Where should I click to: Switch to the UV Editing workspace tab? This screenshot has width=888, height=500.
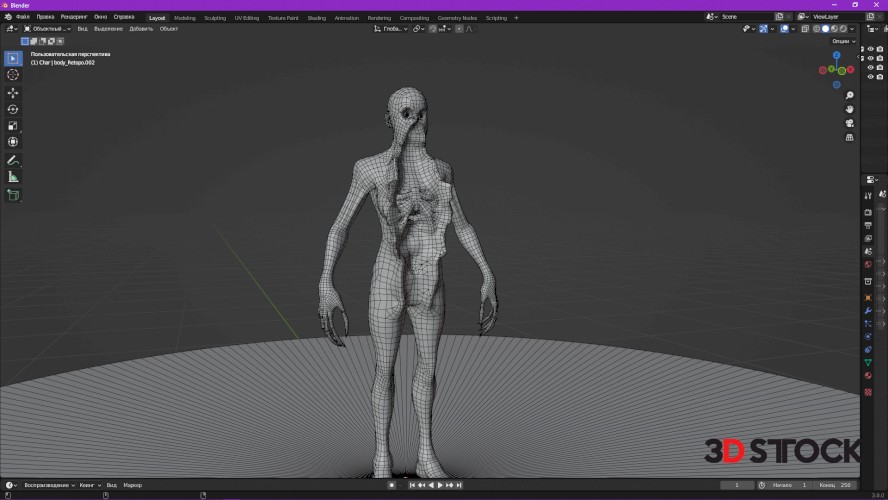(247, 18)
